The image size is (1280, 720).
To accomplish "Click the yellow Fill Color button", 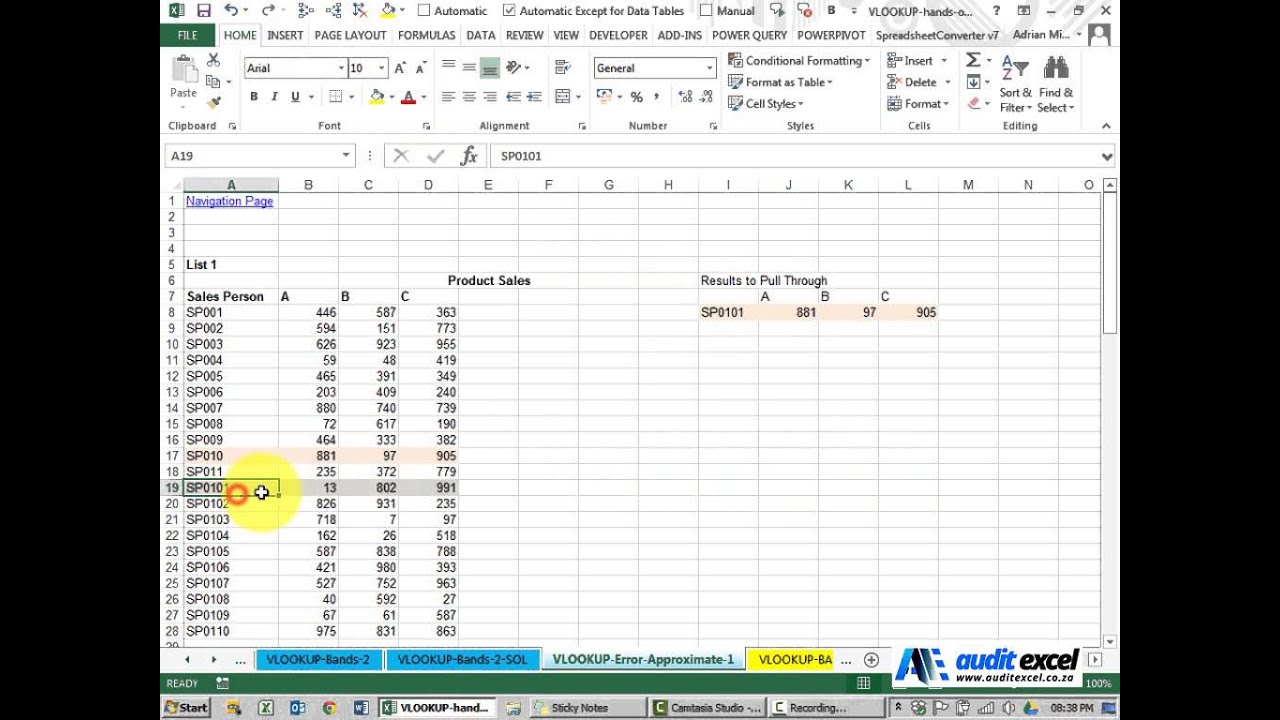I will point(376,97).
